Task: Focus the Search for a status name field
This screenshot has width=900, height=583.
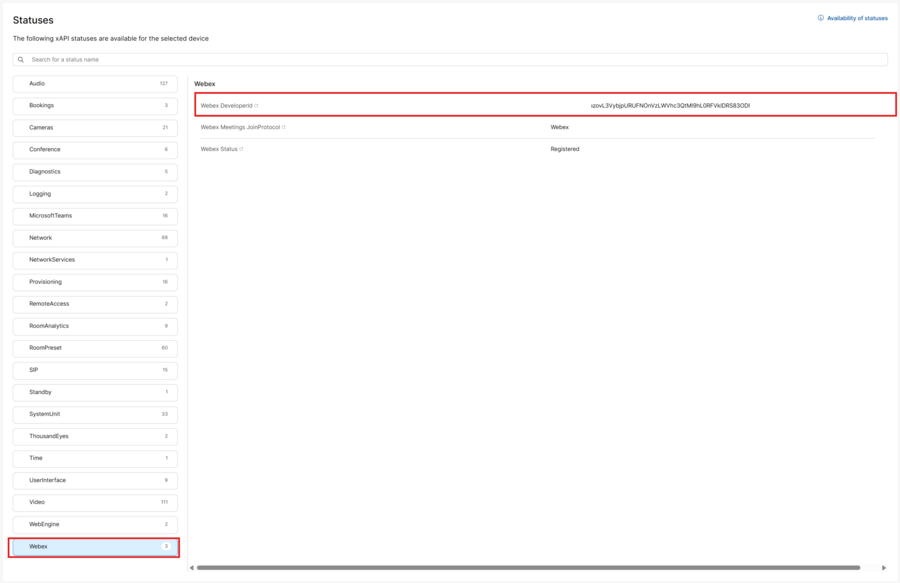Action: (450, 60)
